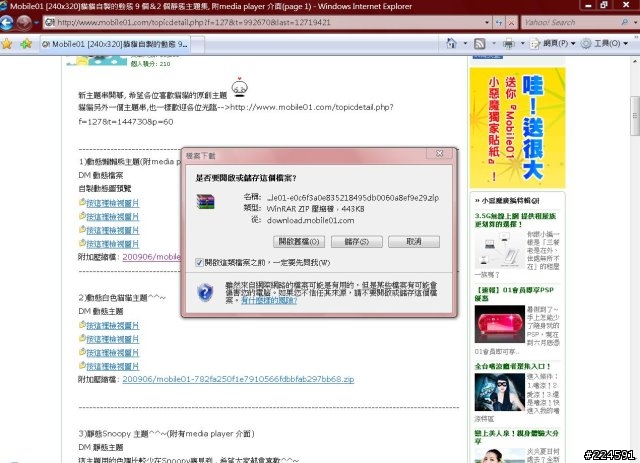
Task: Click the risk information link in dialog
Action: pos(269,301)
